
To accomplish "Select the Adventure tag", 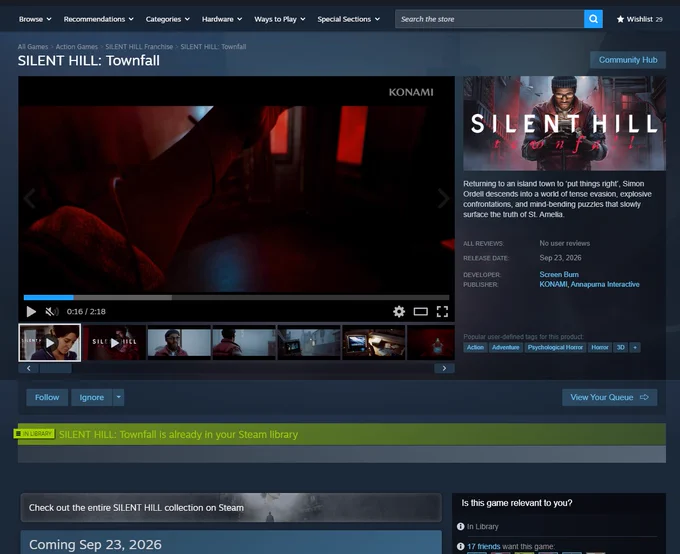I will coord(505,347).
